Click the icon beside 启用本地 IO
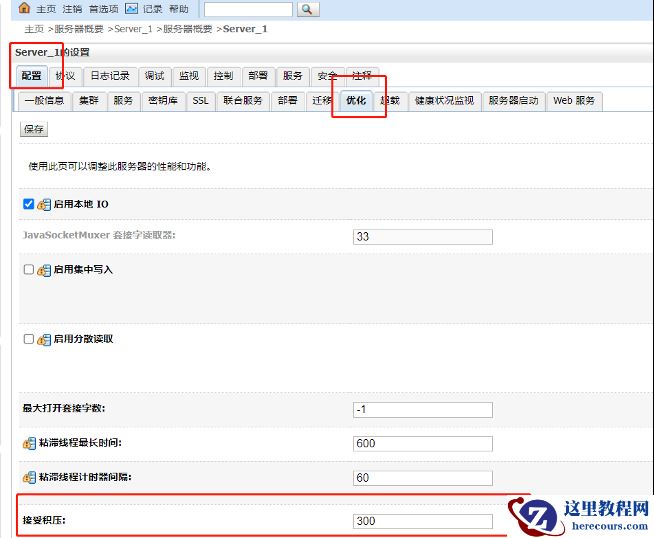This screenshot has width=654, height=538. 44,204
